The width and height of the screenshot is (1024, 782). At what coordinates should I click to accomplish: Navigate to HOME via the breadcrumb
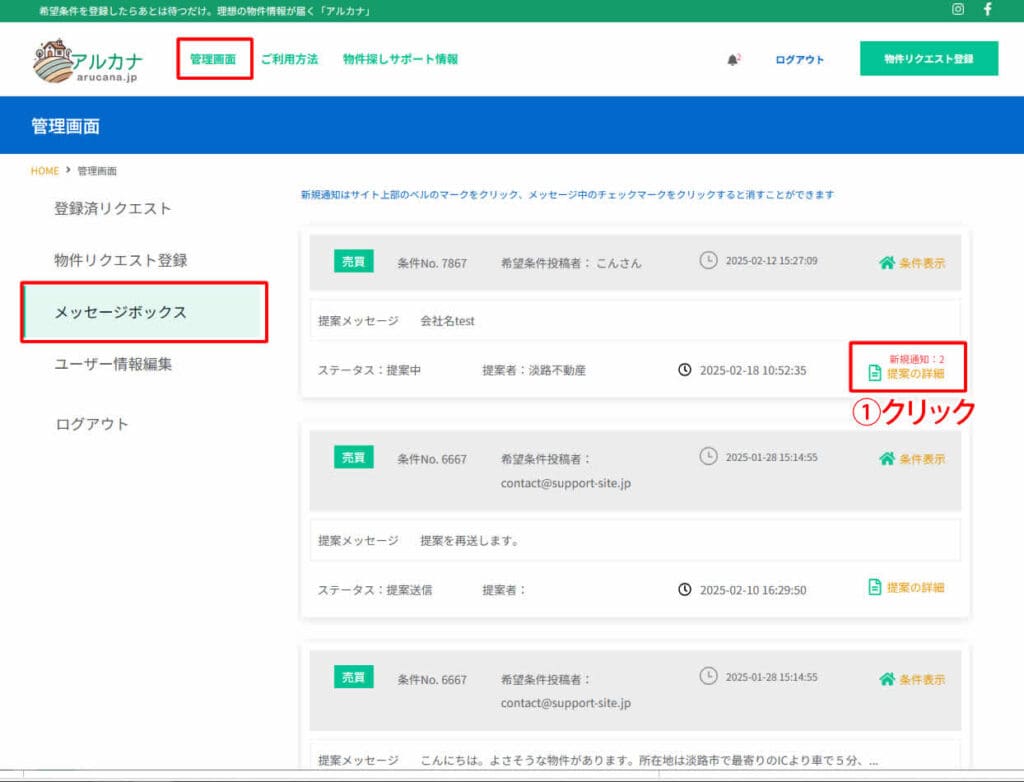pos(44,170)
